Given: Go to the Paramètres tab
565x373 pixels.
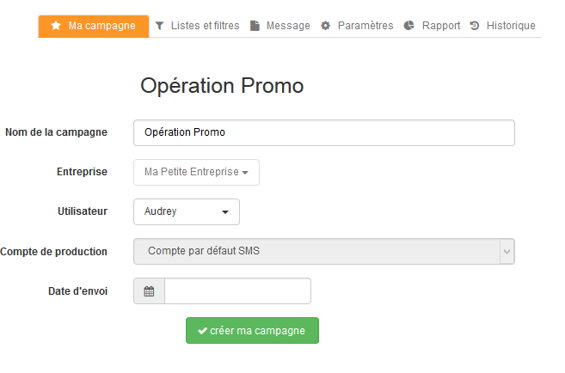Looking at the screenshot, I should [x=357, y=26].
